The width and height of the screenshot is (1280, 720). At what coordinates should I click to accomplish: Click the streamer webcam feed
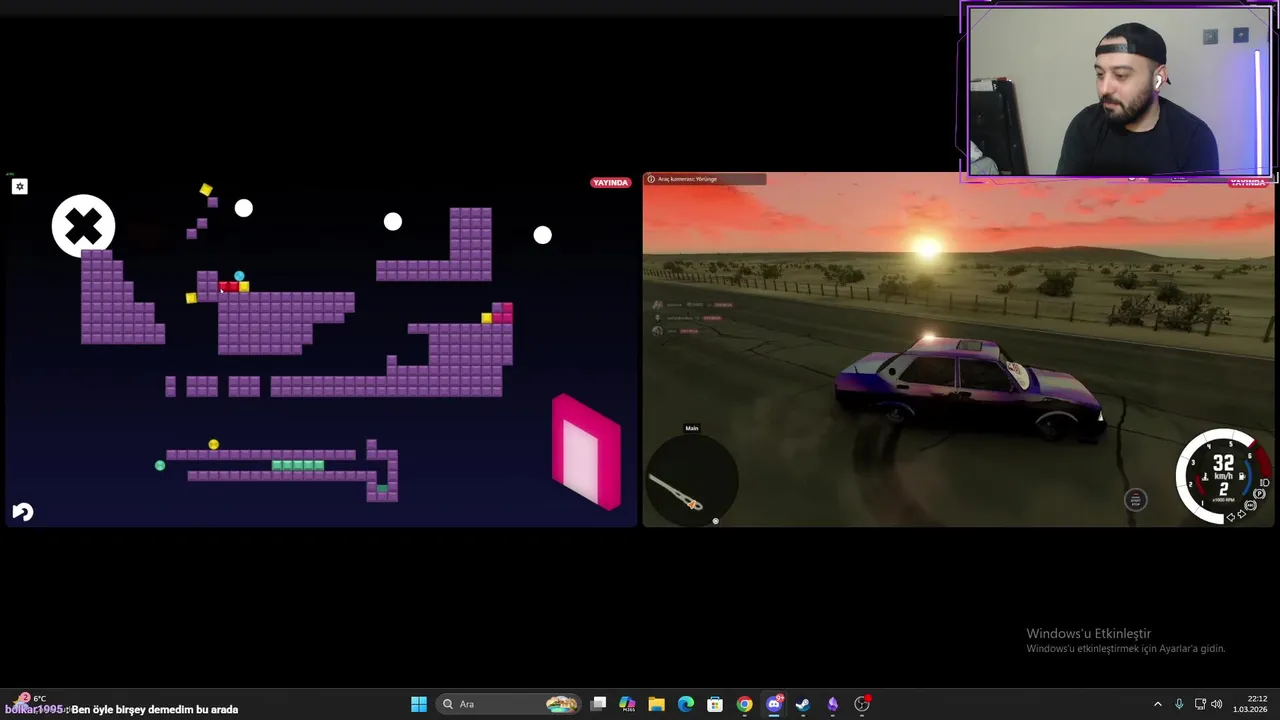coord(1119,90)
